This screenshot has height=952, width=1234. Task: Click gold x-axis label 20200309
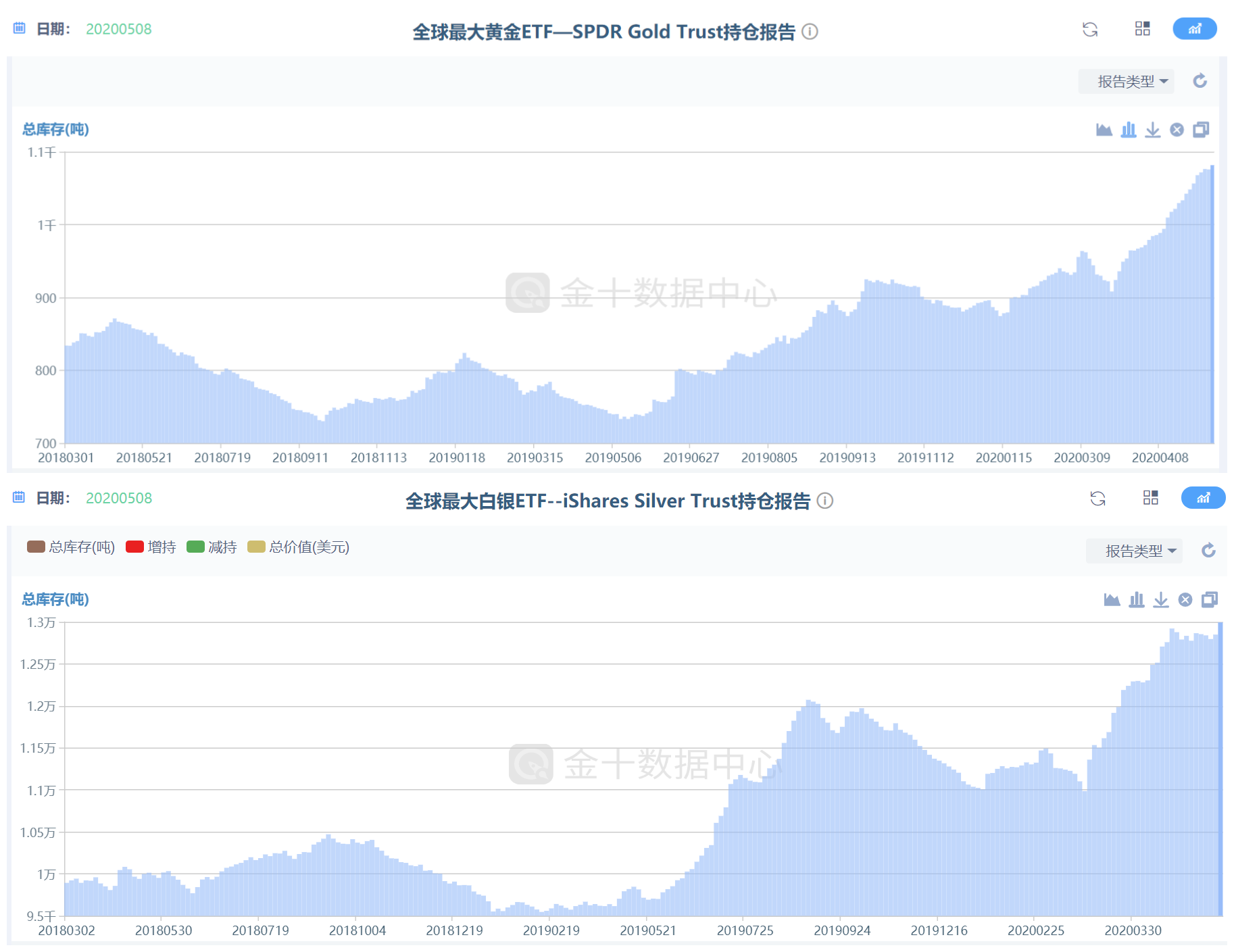click(1082, 457)
